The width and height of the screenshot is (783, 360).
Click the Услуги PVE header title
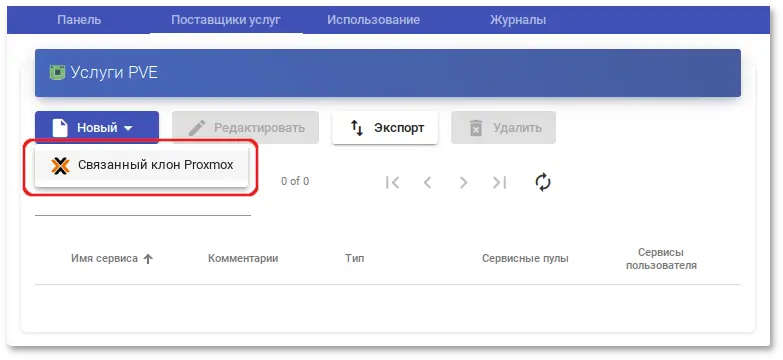click(x=114, y=73)
